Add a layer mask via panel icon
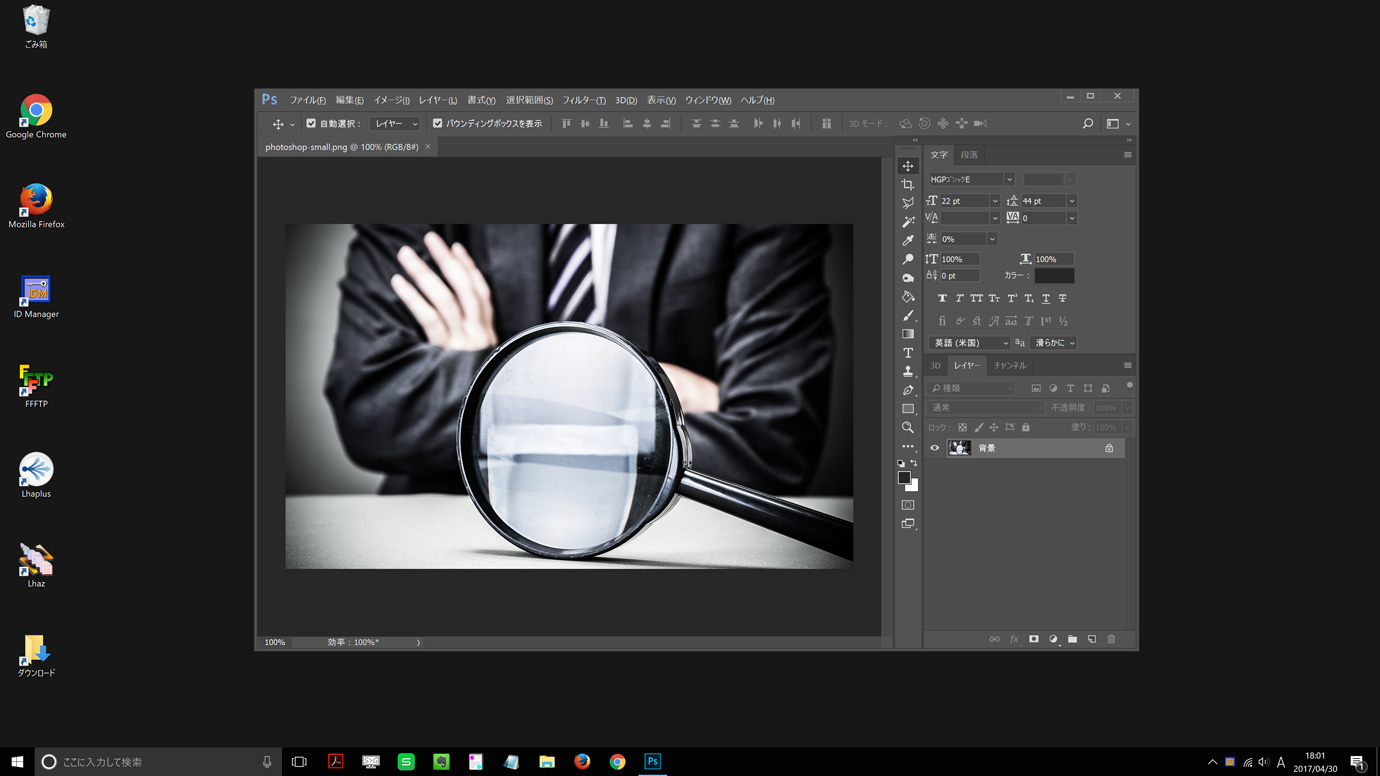This screenshot has width=1380, height=776. [1034, 639]
